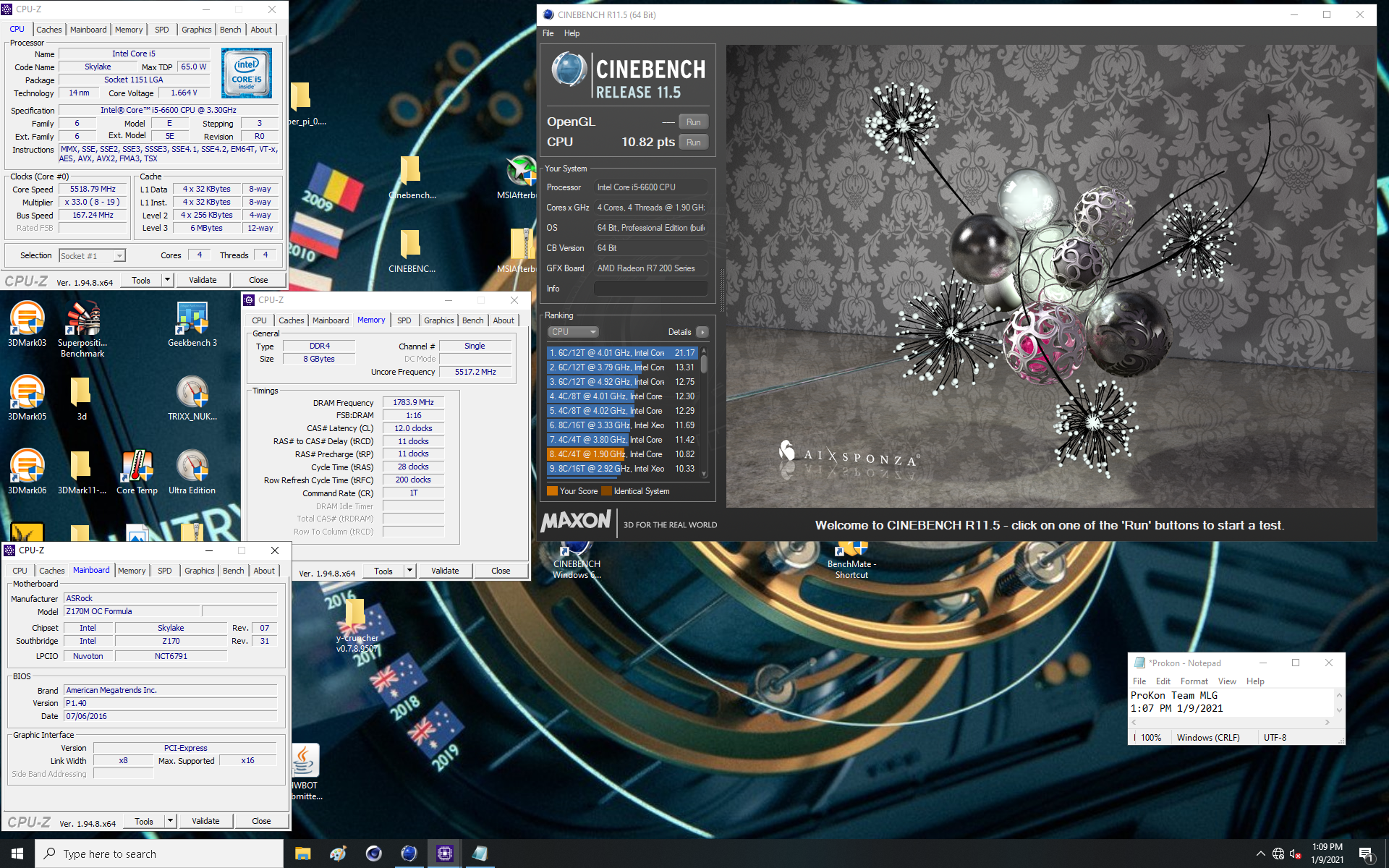This screenshot has height=868, width=1389.
Task: Click the CPU-Z taskbar icon
Action: click(x=444, y=854)
